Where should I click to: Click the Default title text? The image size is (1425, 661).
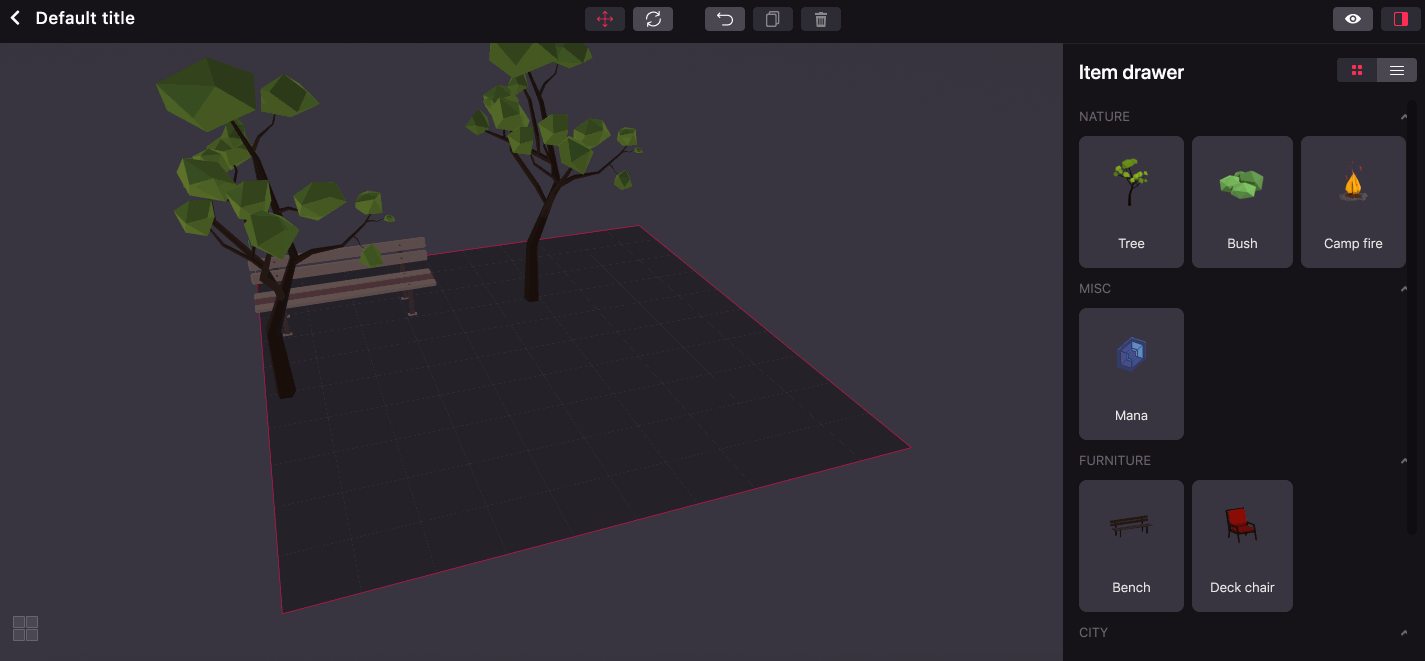point(85,18)
